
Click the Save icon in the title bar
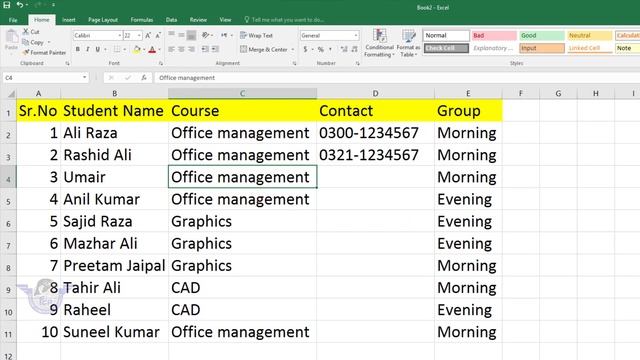7,5
